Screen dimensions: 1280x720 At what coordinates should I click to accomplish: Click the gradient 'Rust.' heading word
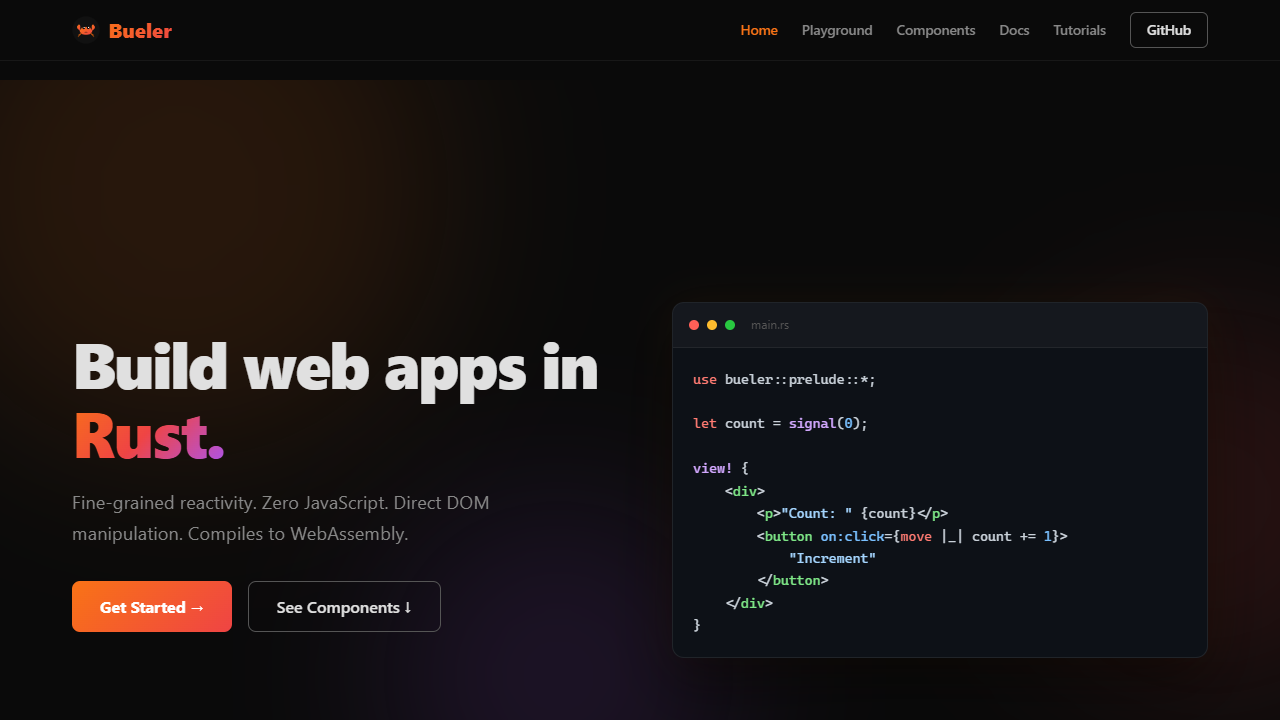click(x=149, y=437)
